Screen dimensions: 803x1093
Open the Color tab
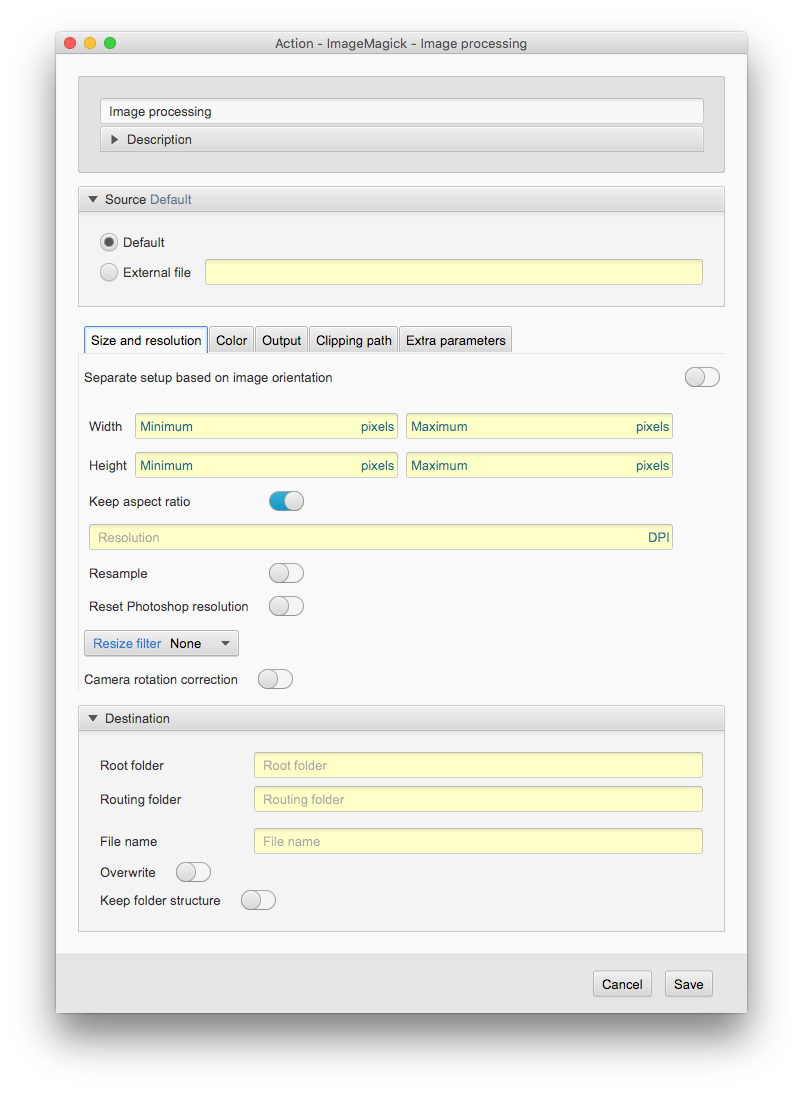(231, 340)
